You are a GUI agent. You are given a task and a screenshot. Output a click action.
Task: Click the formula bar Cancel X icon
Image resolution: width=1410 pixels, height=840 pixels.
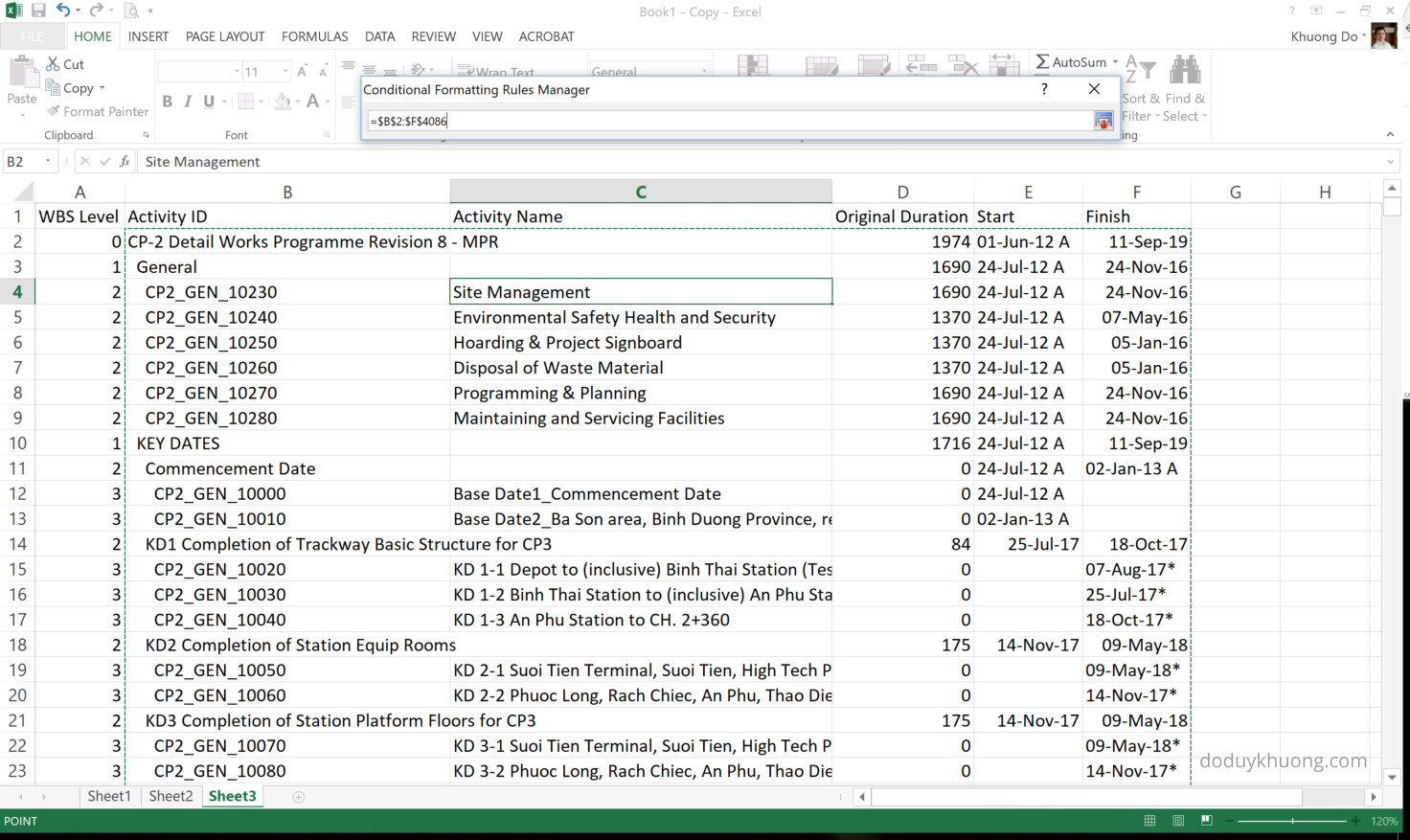85,161
